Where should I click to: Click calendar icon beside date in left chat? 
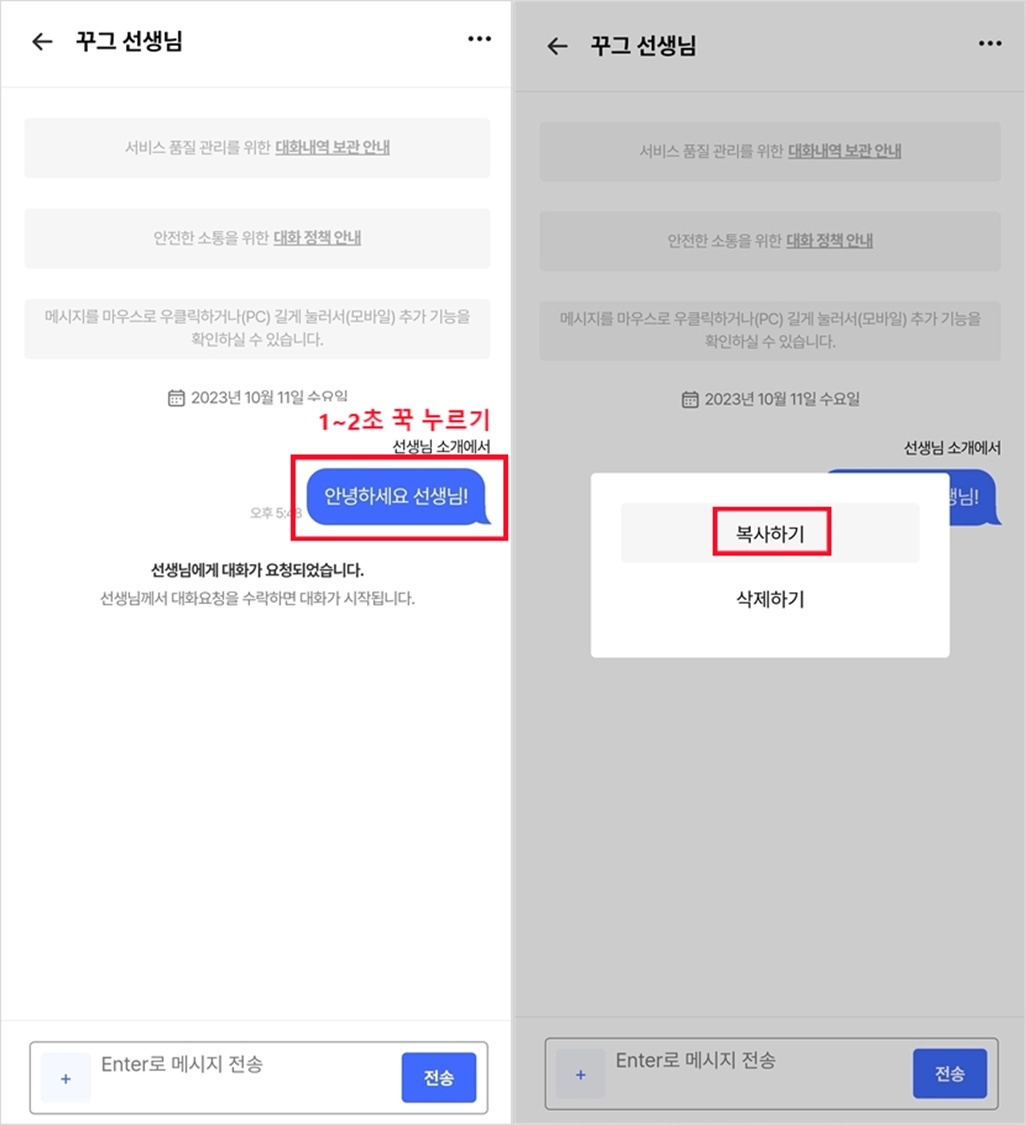click(176, 397)
